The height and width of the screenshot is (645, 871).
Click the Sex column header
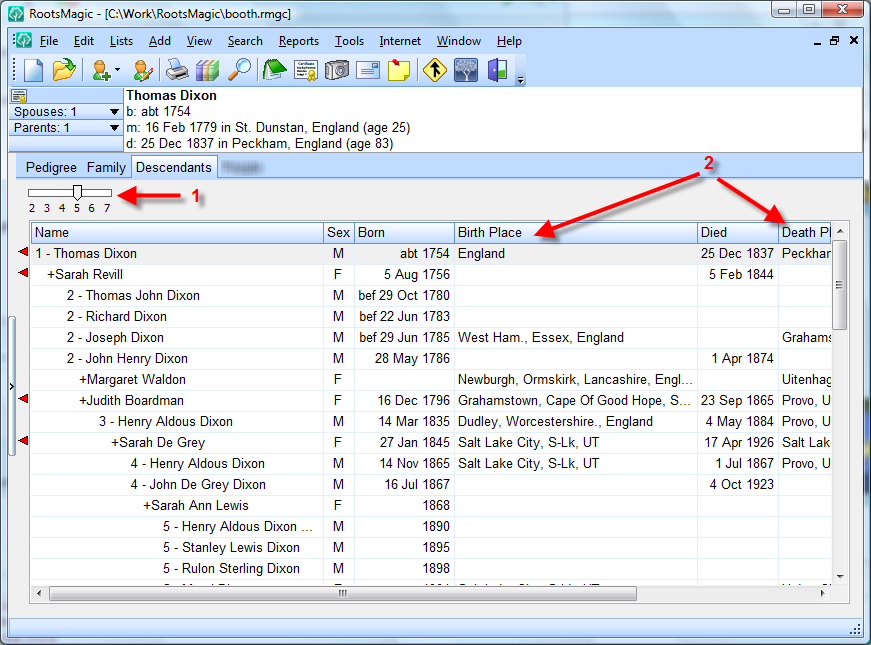[338, 232]
